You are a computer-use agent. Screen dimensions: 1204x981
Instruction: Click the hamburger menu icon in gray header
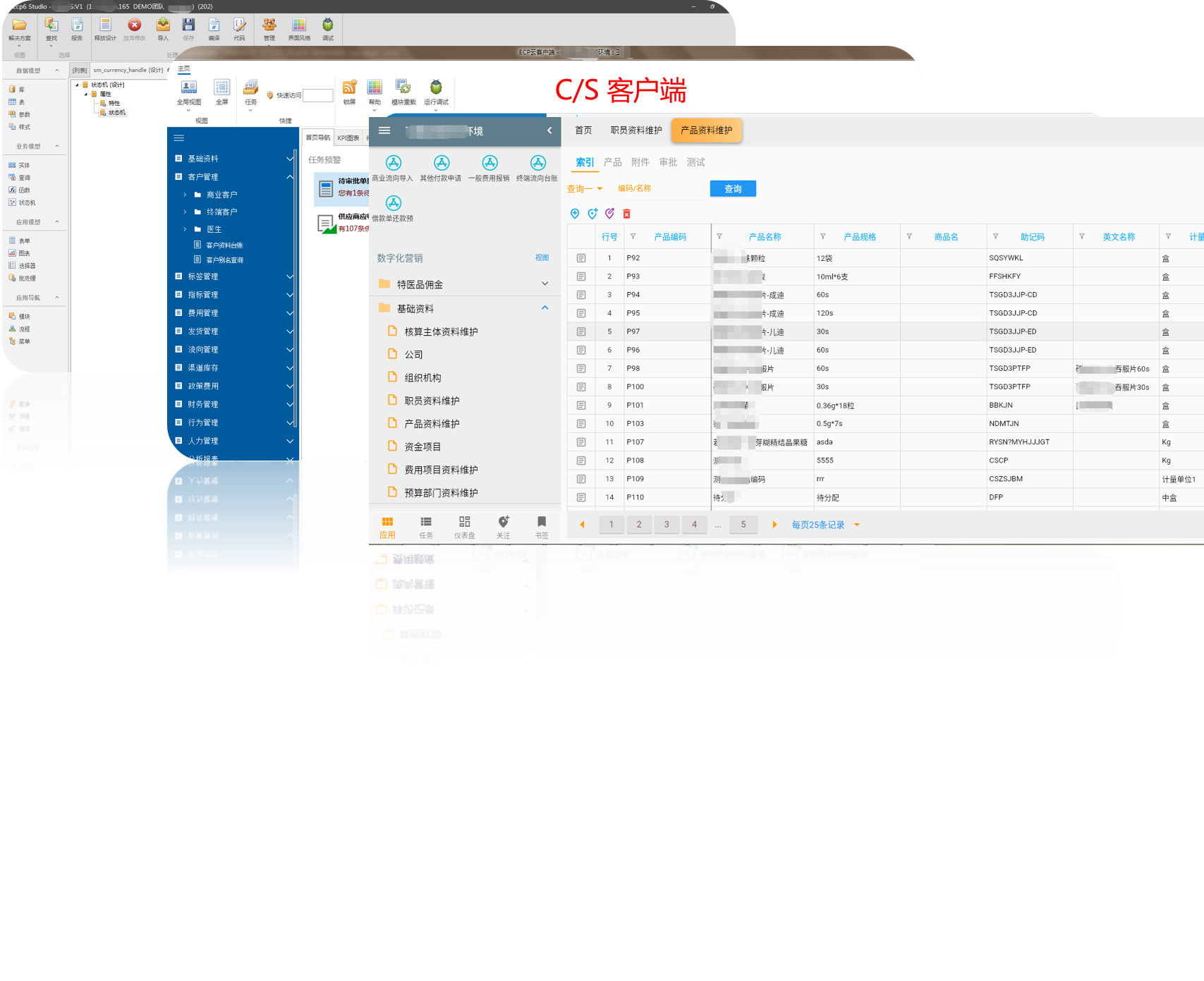click(384, 130)
